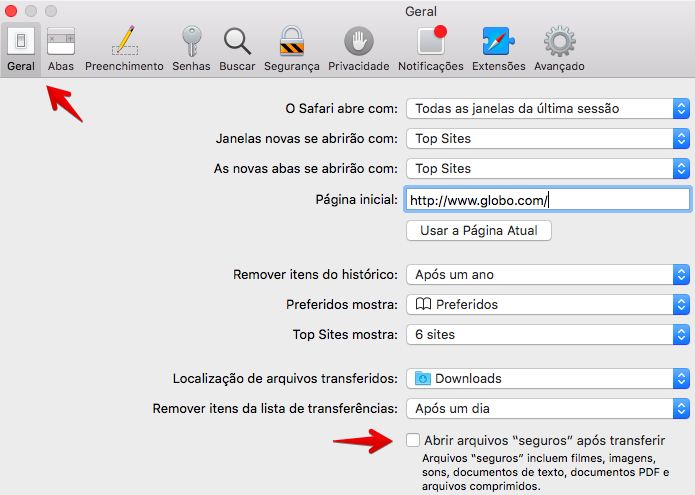Enable Abrir arquivos seguros após transferir
This screenshot has width=695, height=495.
pyautogui.click(x=413, y=440)
